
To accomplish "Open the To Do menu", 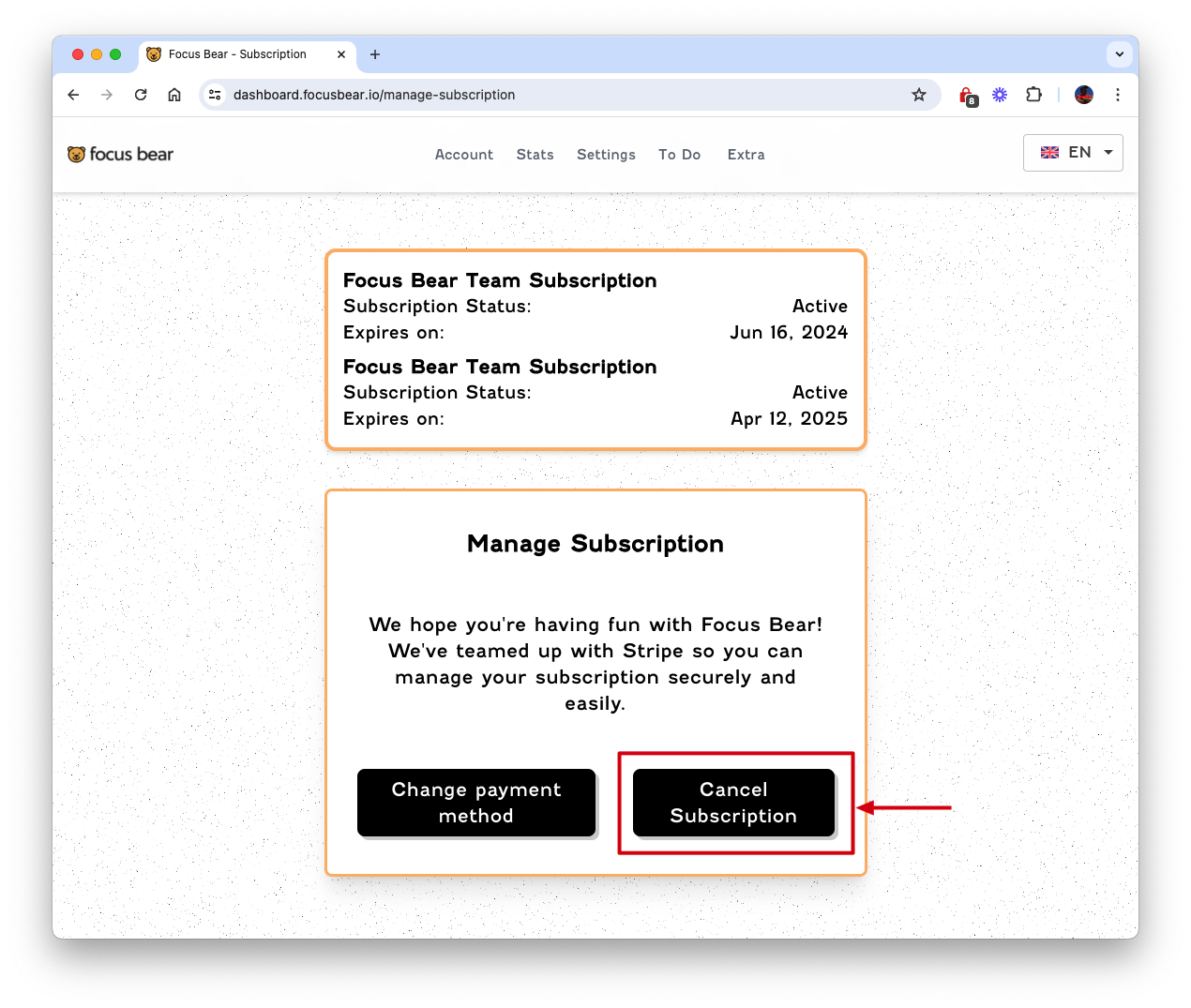I will click(680, 155).
